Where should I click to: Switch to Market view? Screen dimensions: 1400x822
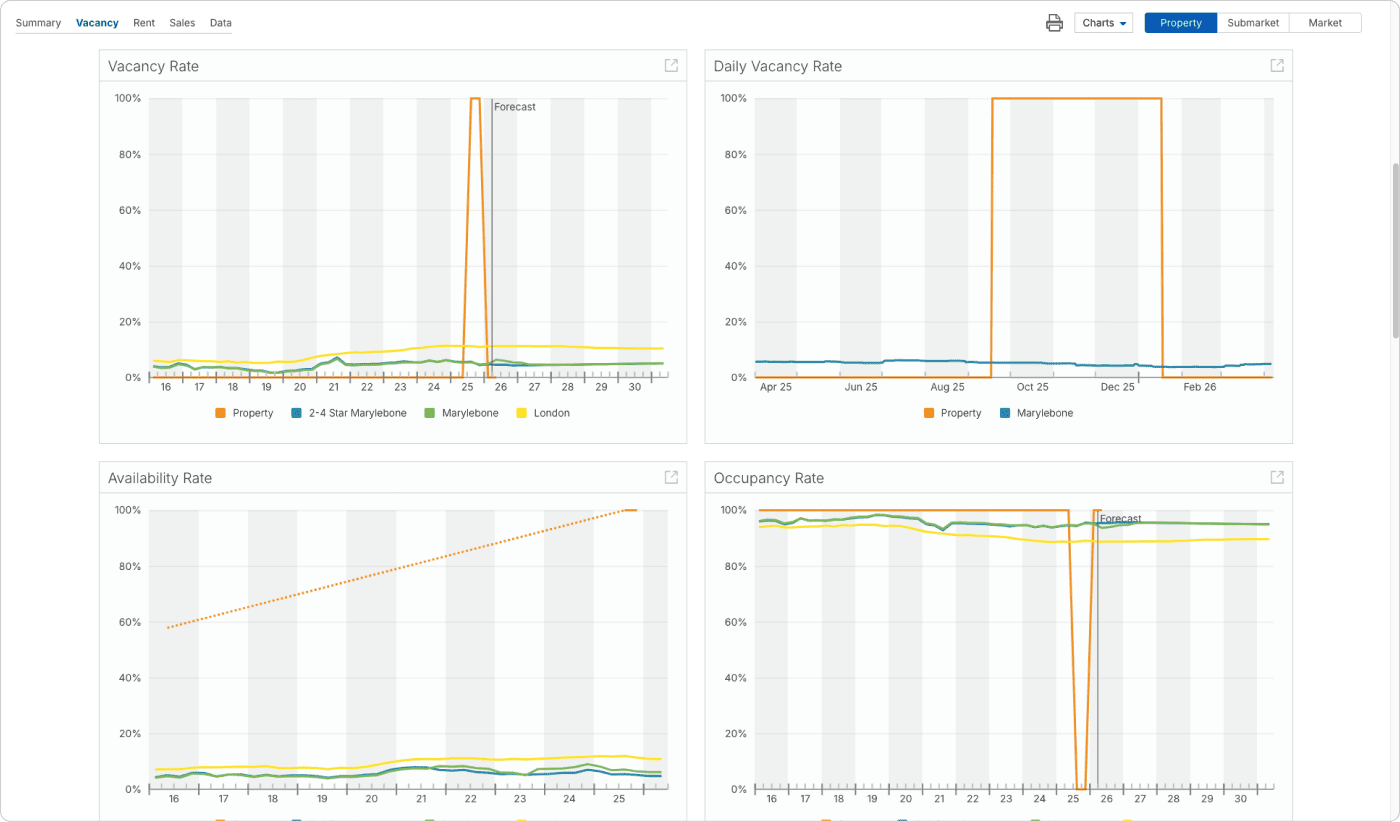tap(1325, 23)
